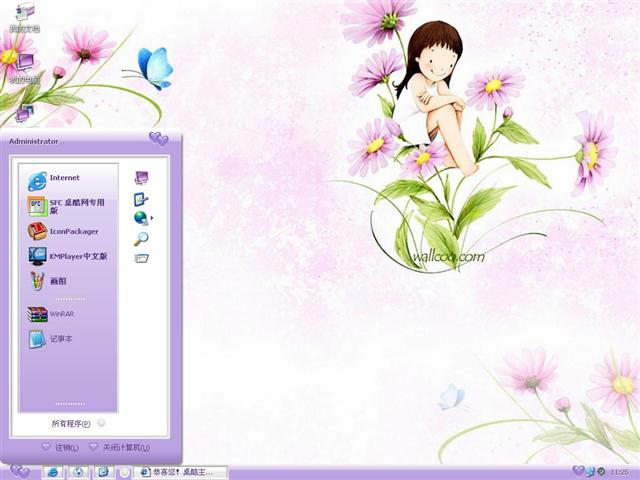Open the globe network icon's submenu

click(x=142, y=218)
